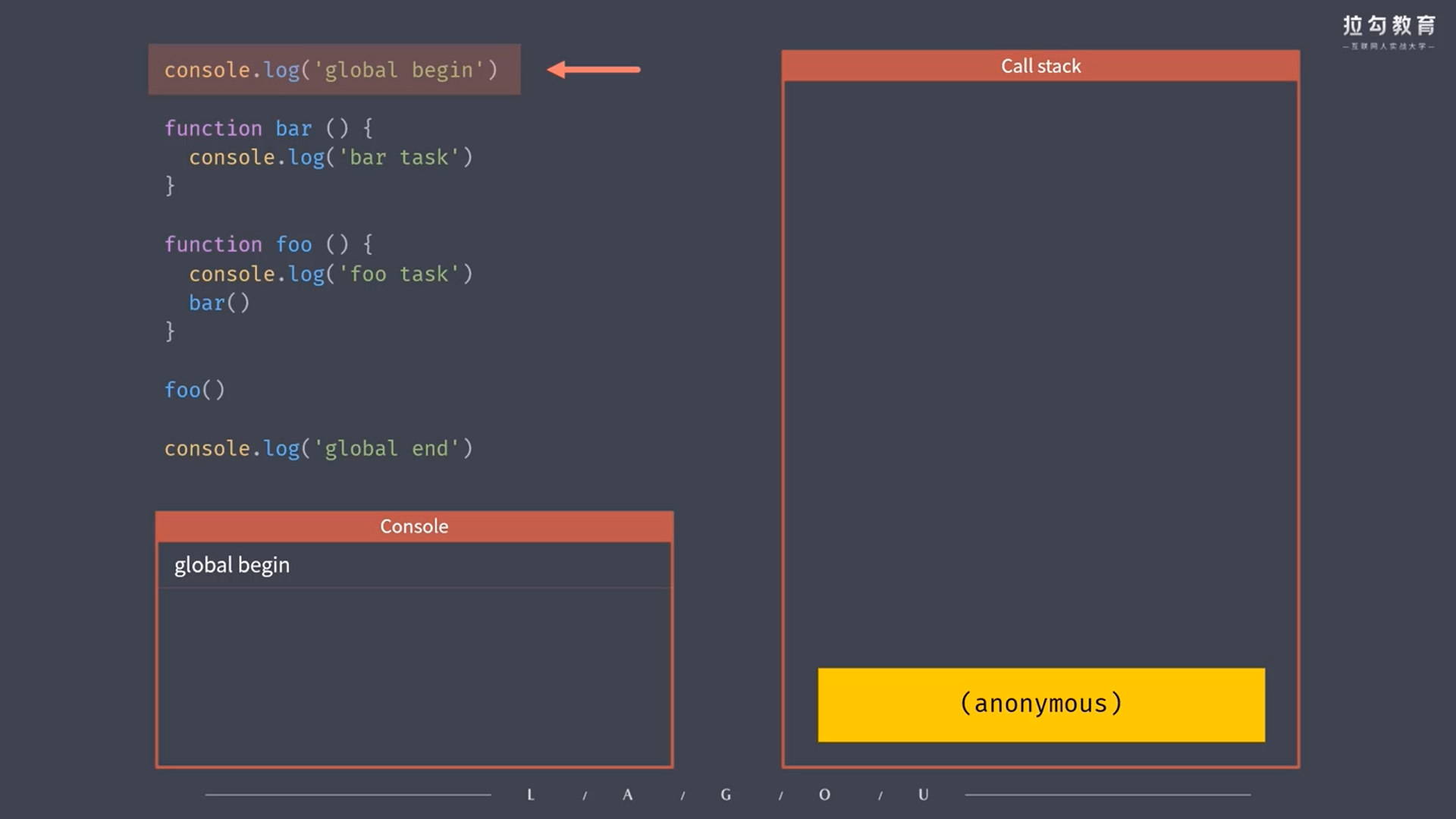Screen dimensions: 1456x819
Task: Click the console.log('global end') line
Action: point(318,448)
